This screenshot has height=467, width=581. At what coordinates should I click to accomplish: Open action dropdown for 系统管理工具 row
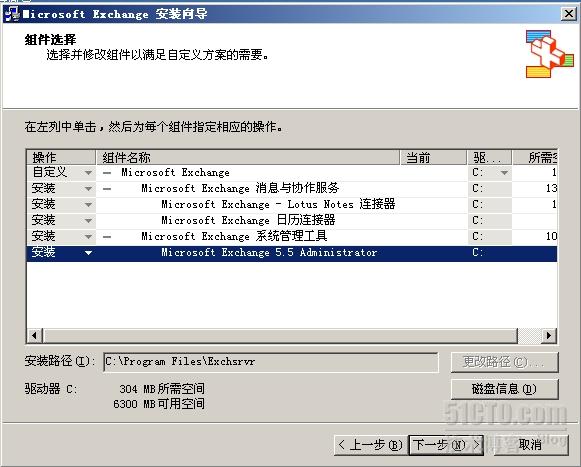point(88,236)
